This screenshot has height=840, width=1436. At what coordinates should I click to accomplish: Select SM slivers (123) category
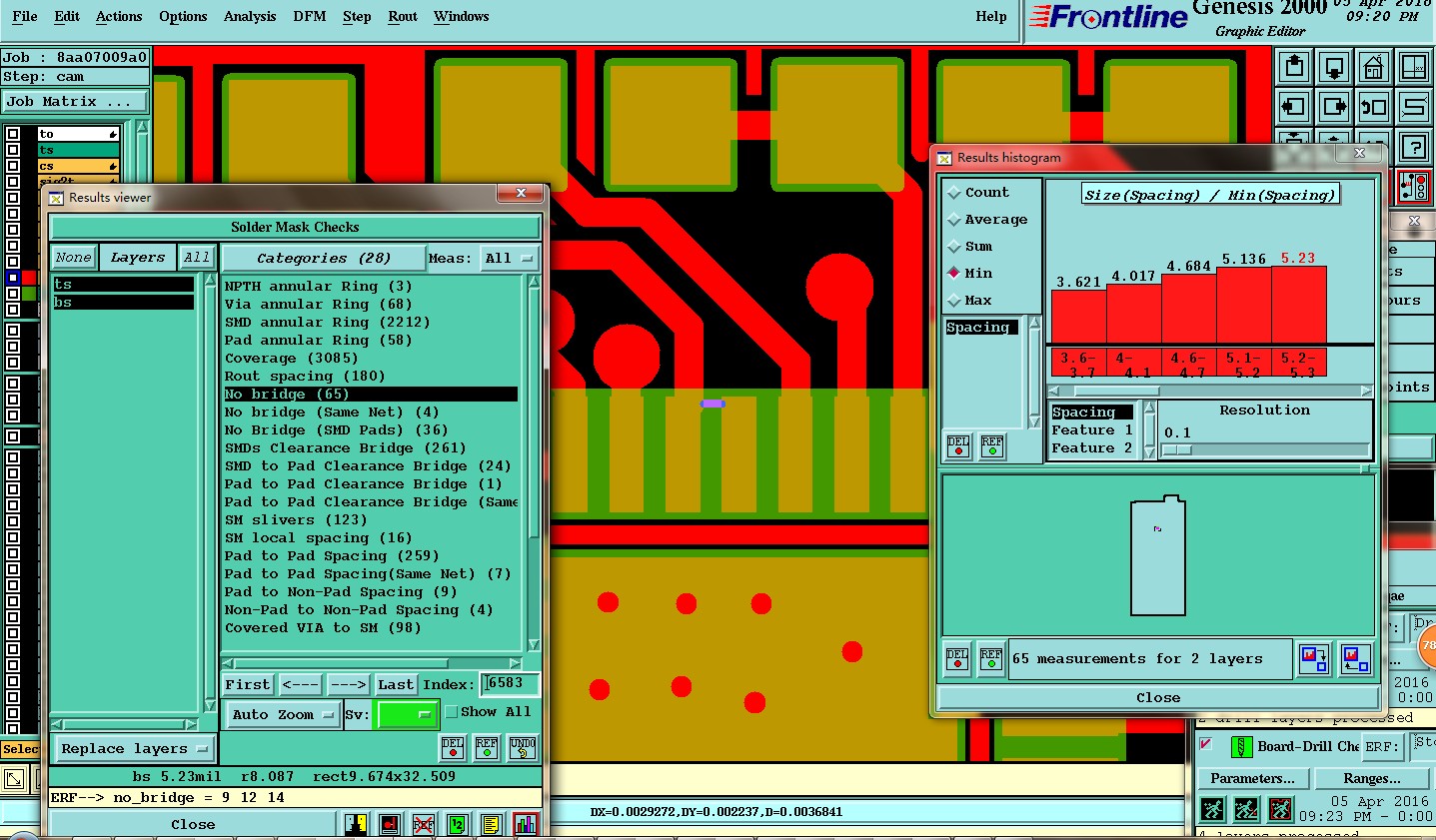[x=295, y=520]
